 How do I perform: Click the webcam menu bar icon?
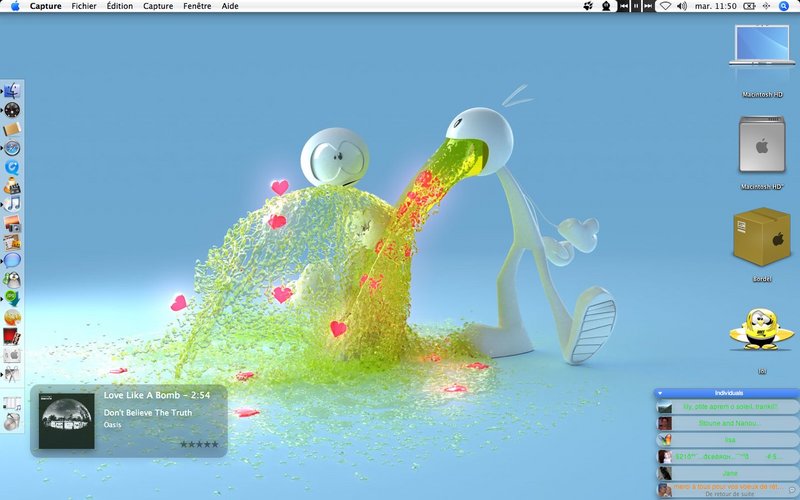point(606,6)
